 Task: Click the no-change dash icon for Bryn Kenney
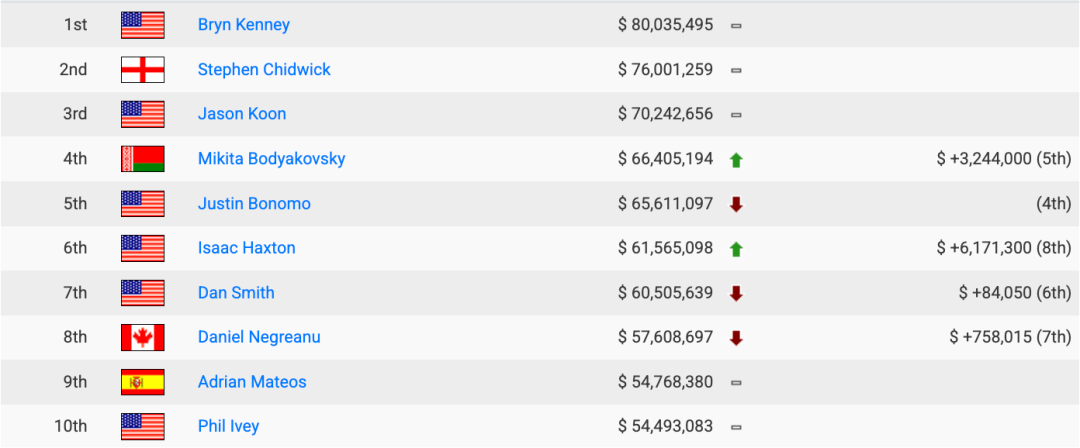click(736, 25)
